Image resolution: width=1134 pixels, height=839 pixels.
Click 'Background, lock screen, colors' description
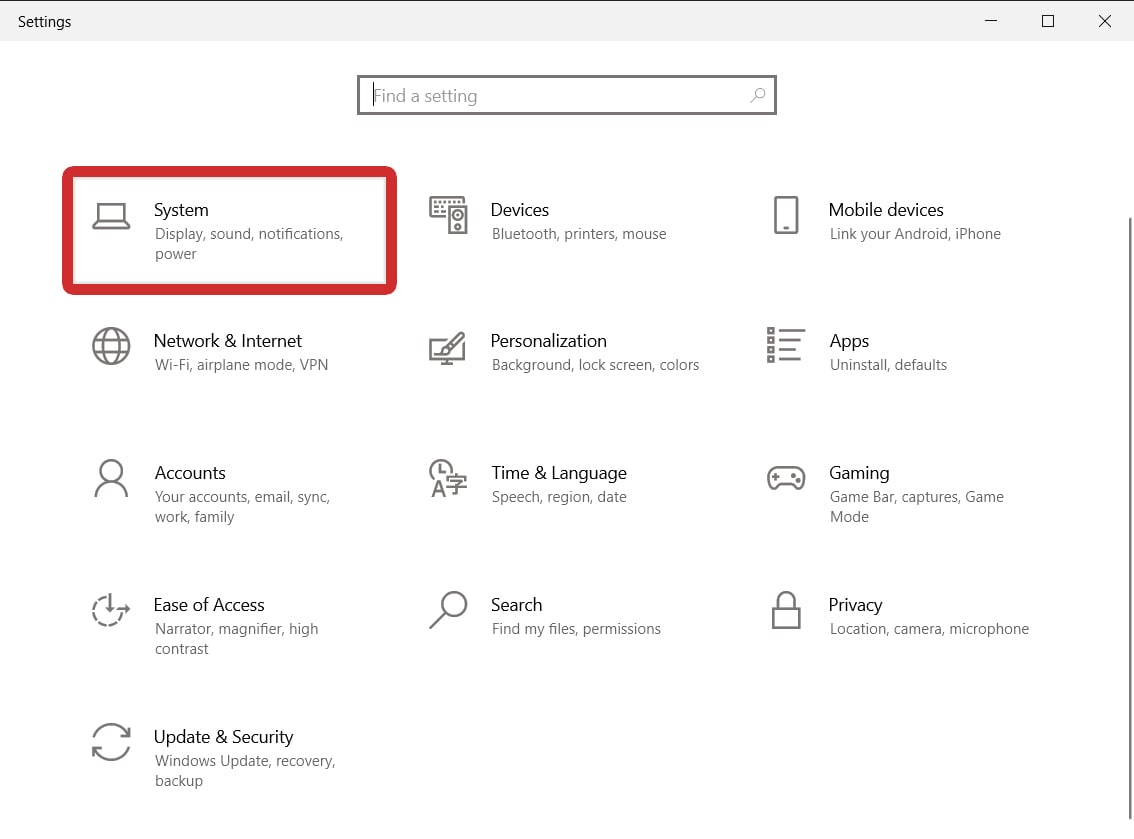click(x=595, y=365)
